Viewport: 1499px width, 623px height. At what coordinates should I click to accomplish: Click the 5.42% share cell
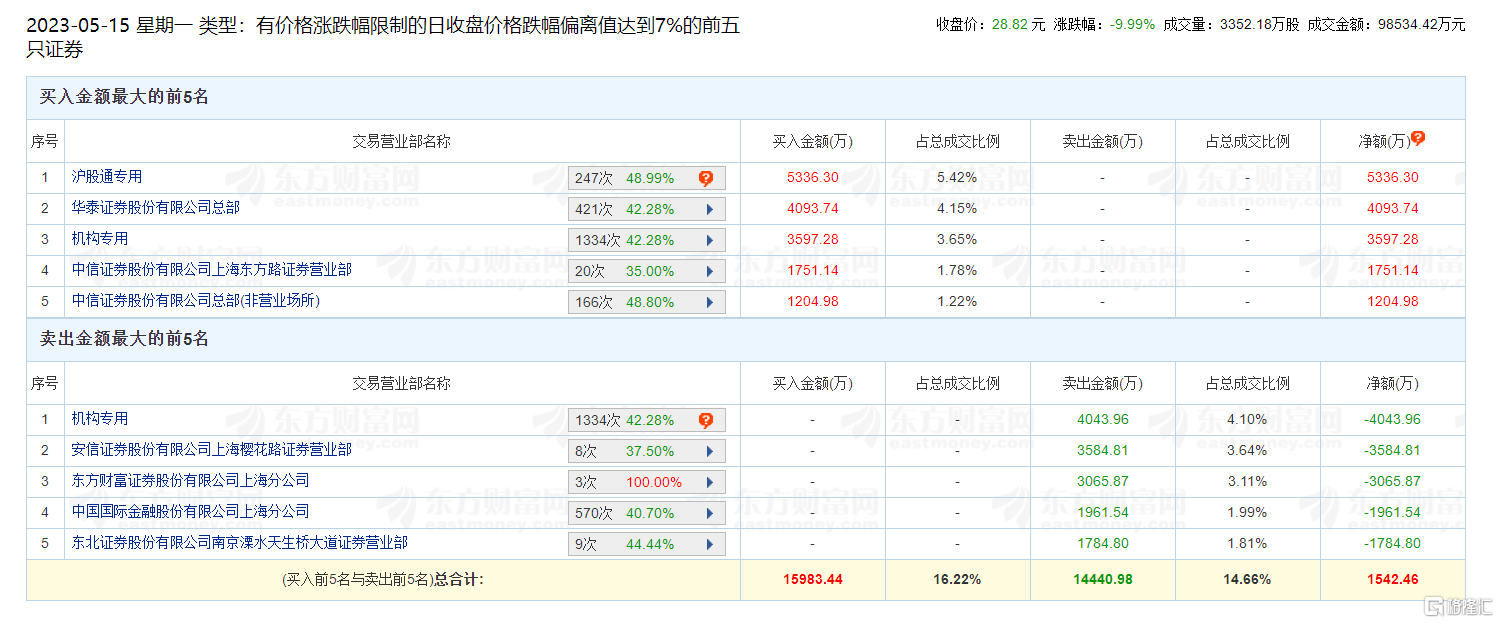tap(957, 177)
